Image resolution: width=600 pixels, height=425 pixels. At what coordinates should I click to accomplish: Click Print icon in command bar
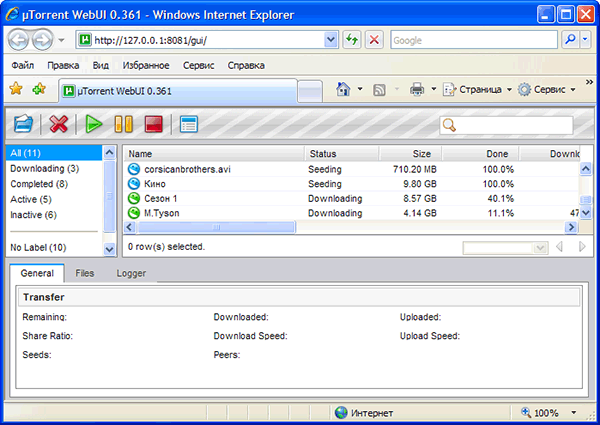417,90
